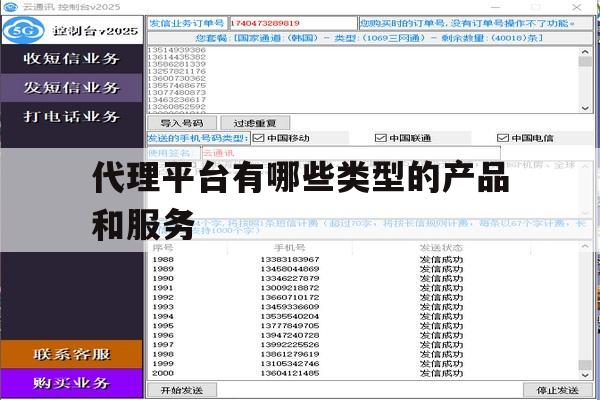
Task: Minimize the 云通讯 控制台 window
Action: tap(496, 7)
